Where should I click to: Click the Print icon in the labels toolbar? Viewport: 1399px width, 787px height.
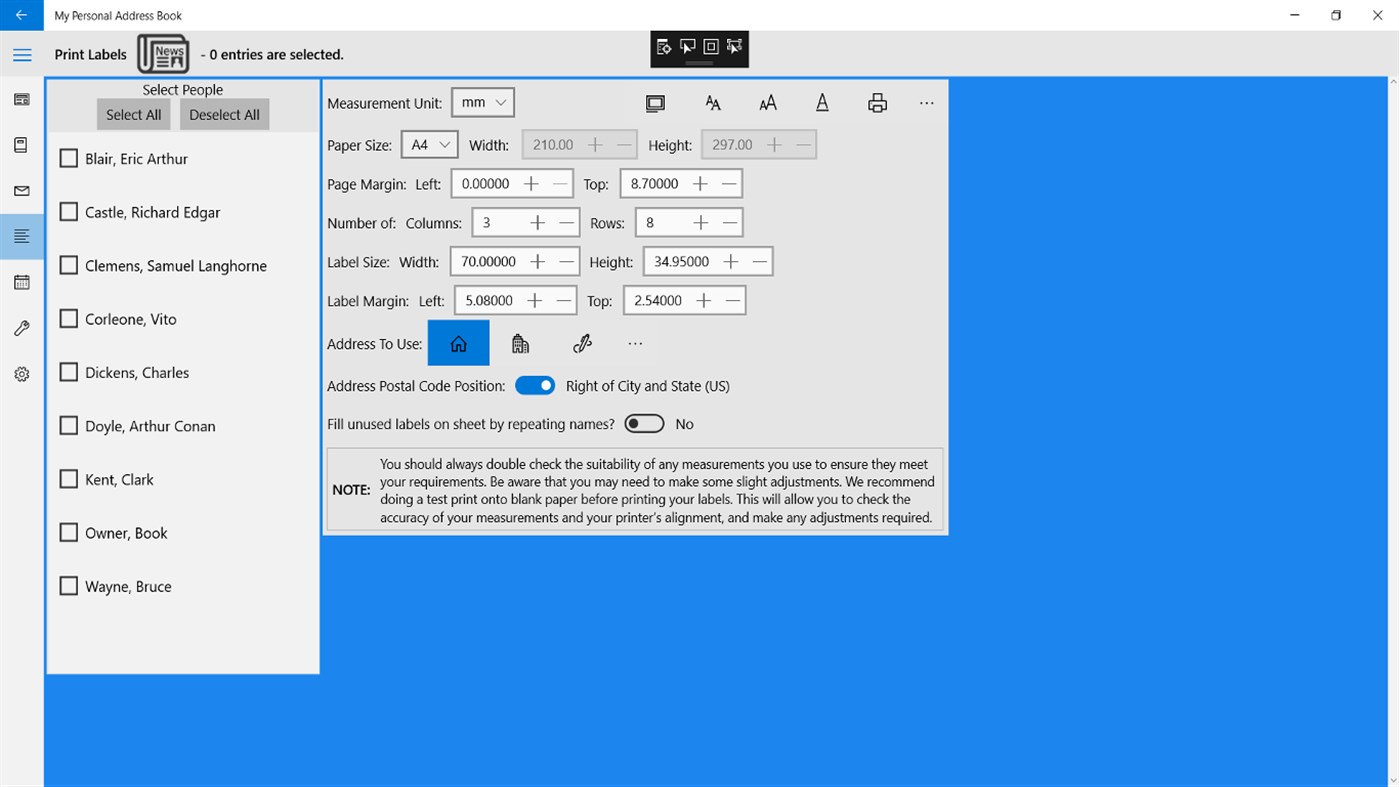pyautogui.click(x=876, y=102)
